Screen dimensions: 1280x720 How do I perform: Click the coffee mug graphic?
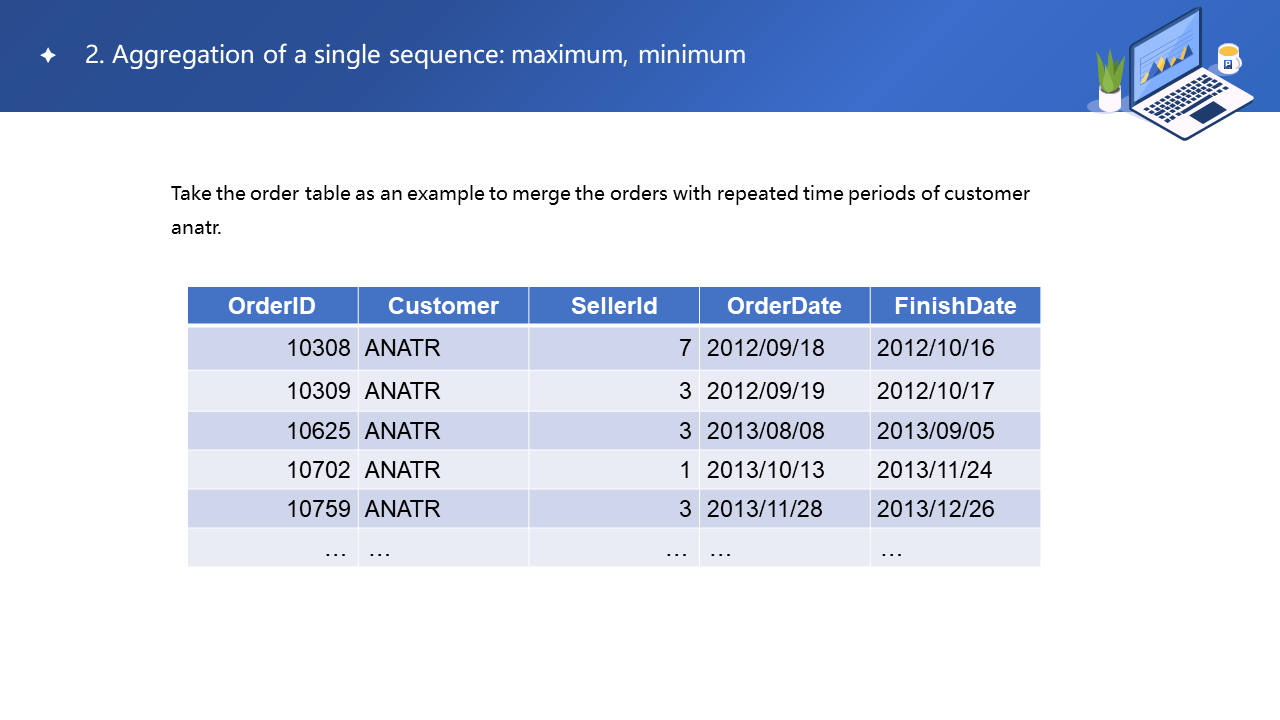click(x=1228, y=59)
